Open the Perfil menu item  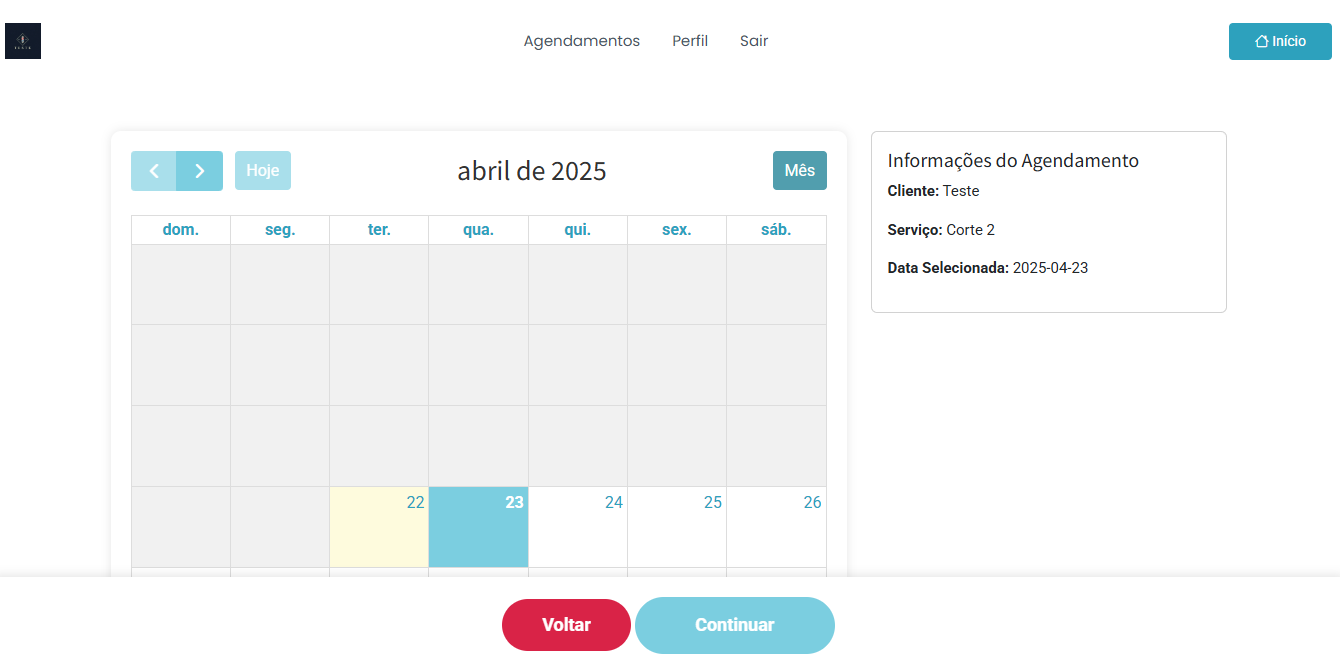pos(690,41)
